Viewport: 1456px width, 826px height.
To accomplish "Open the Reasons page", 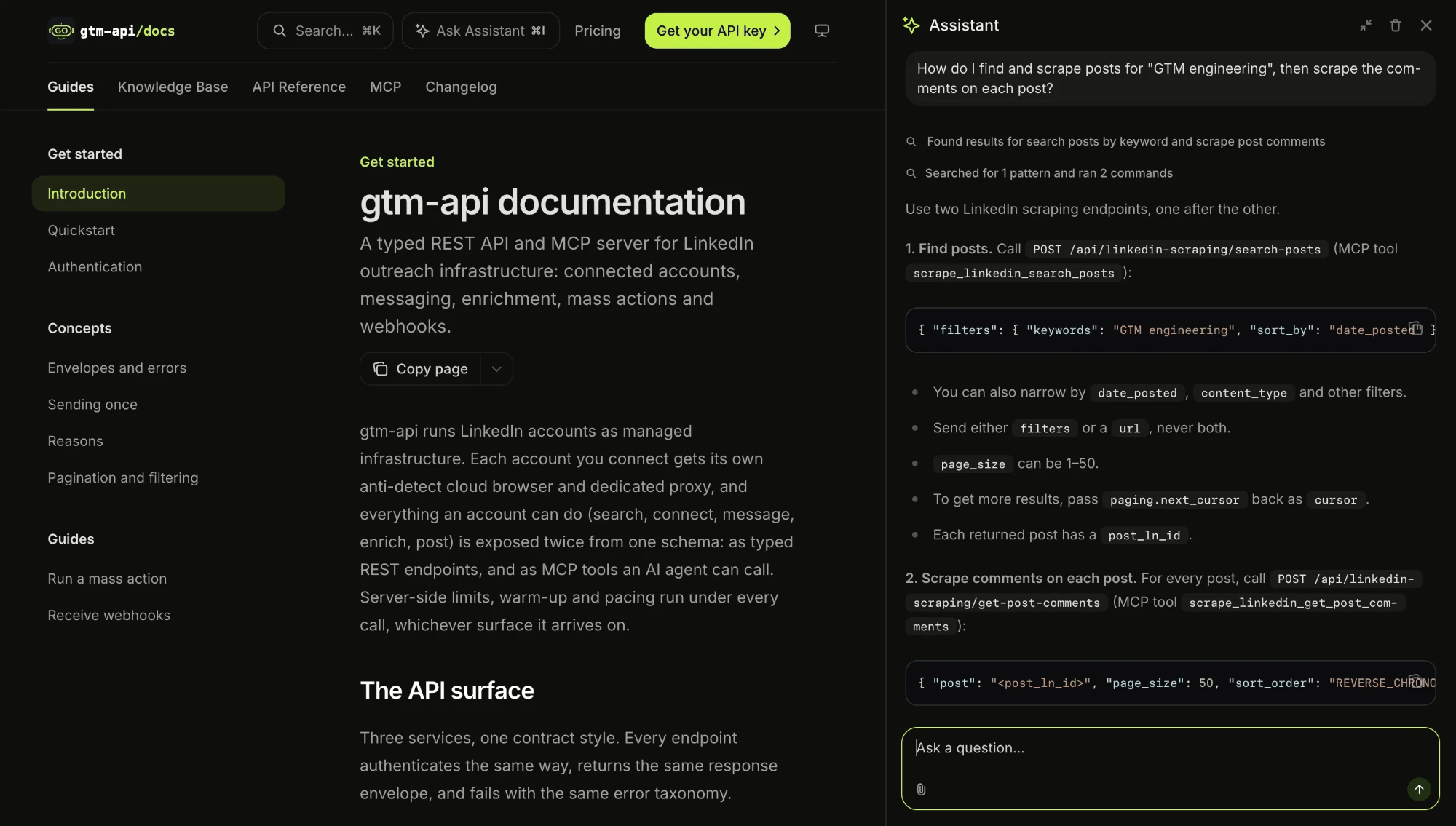I will [x=75, y=441].
